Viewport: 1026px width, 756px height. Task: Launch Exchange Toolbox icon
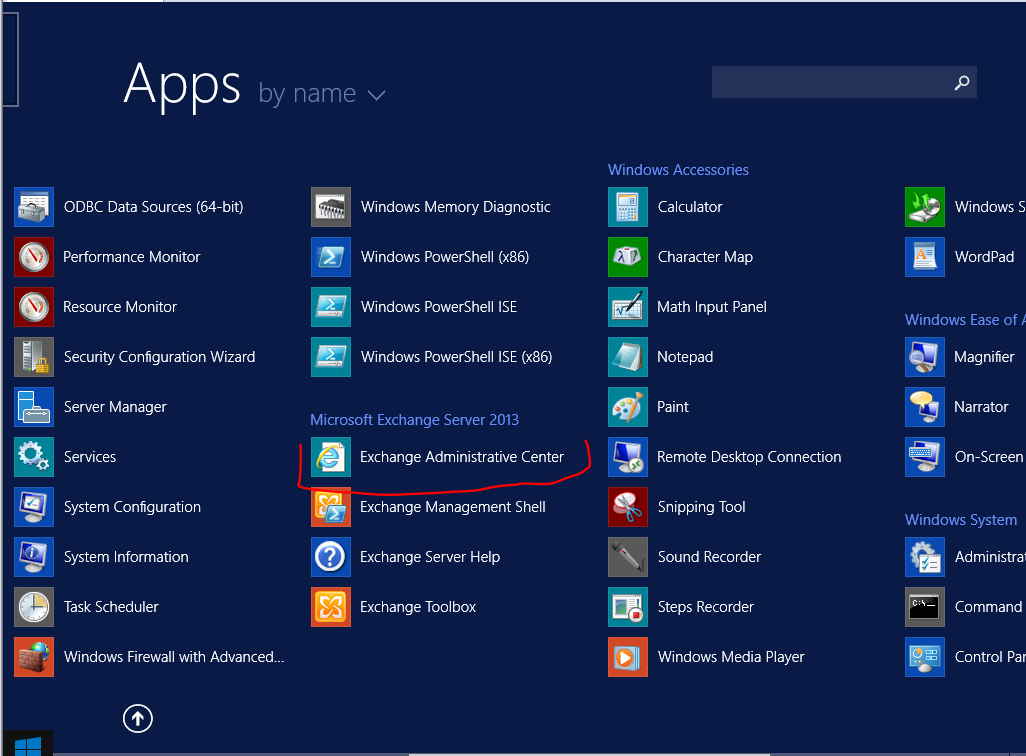click(x=331, y=607)
